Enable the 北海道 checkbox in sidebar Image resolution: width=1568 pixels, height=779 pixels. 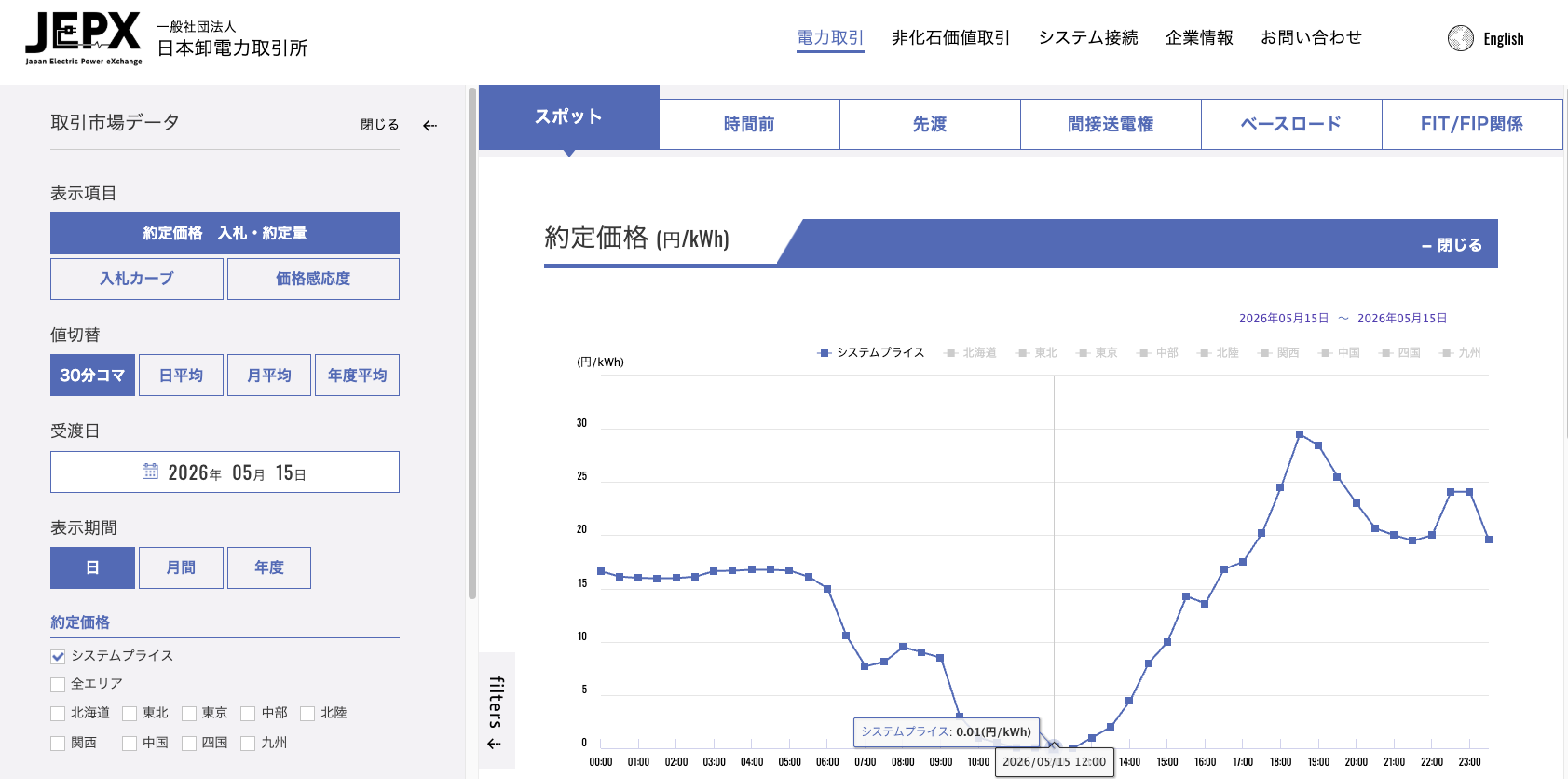click(x=58, y=714)
